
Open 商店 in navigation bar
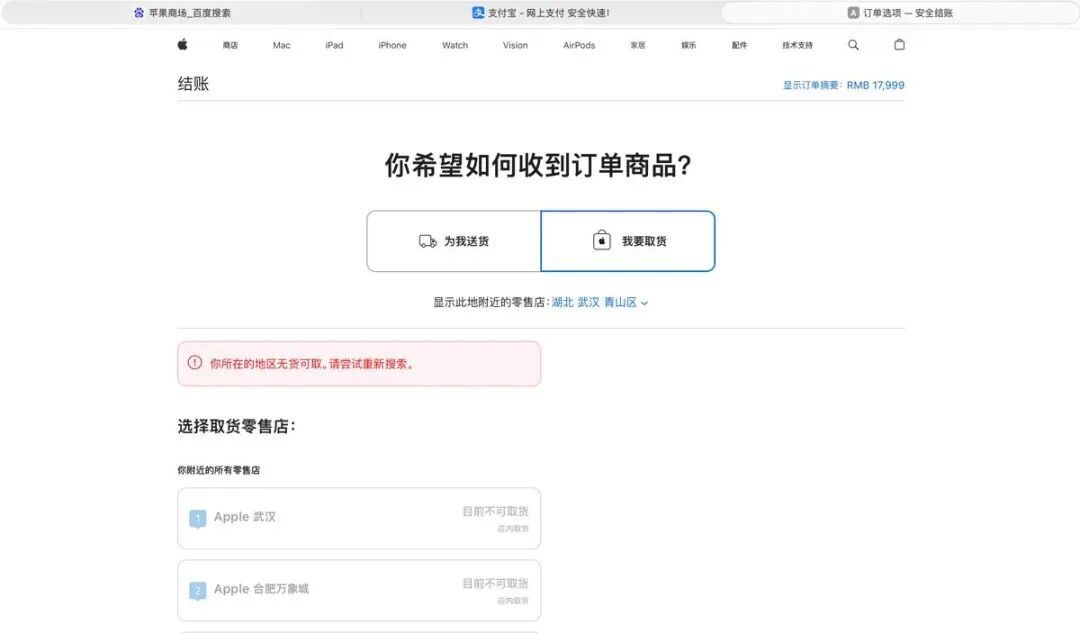(230, 45)
